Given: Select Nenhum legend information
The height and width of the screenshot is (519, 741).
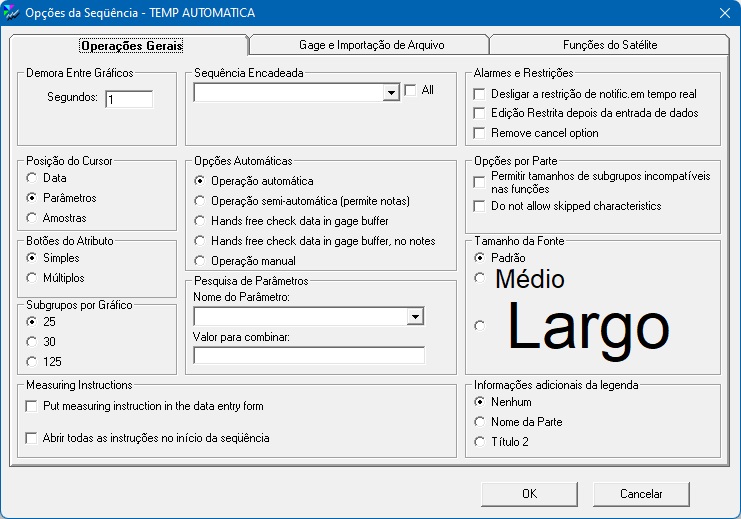Looking at the screenshot, I should (x=480, y=402).
